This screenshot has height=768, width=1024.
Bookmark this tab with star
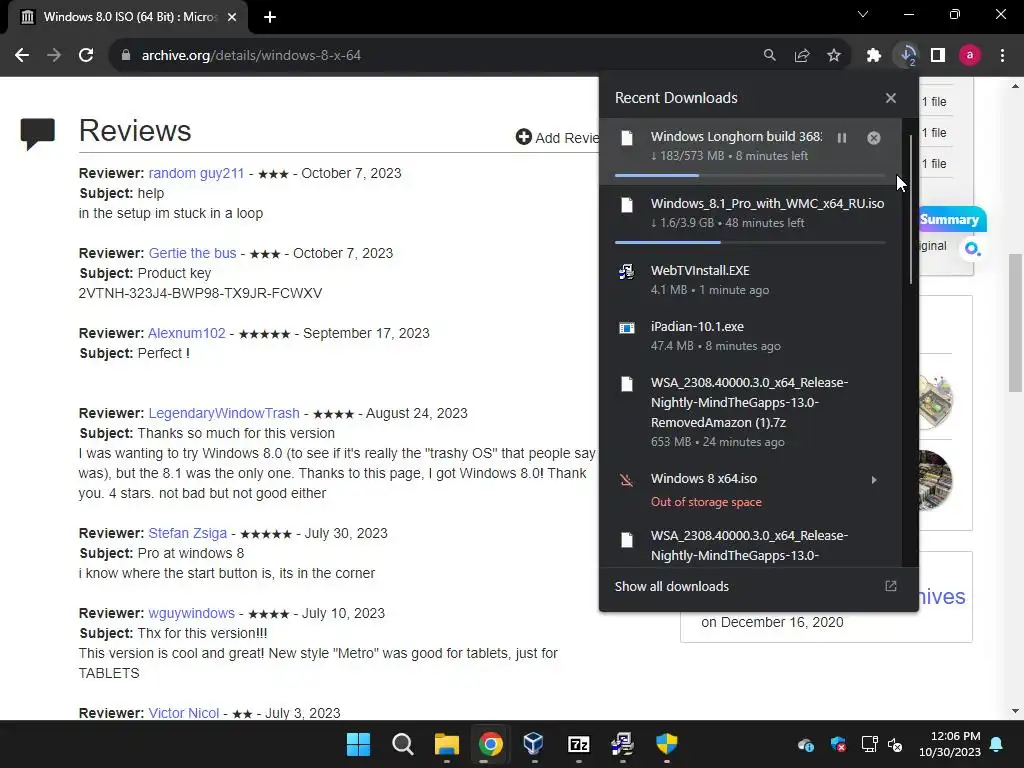pos(834,56)
